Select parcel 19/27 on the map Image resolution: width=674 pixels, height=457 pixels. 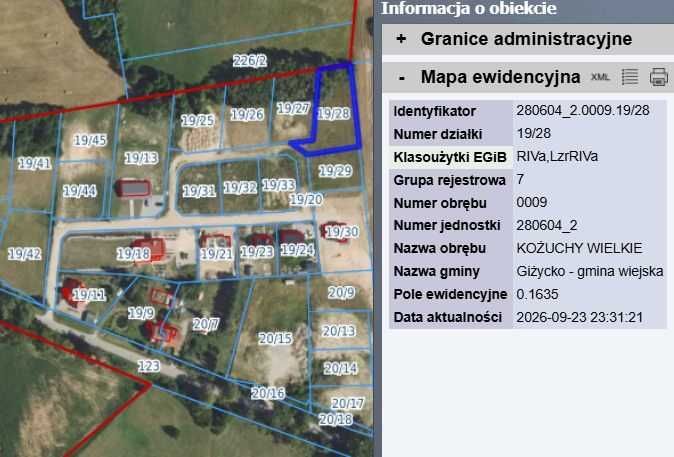point(293,108)
